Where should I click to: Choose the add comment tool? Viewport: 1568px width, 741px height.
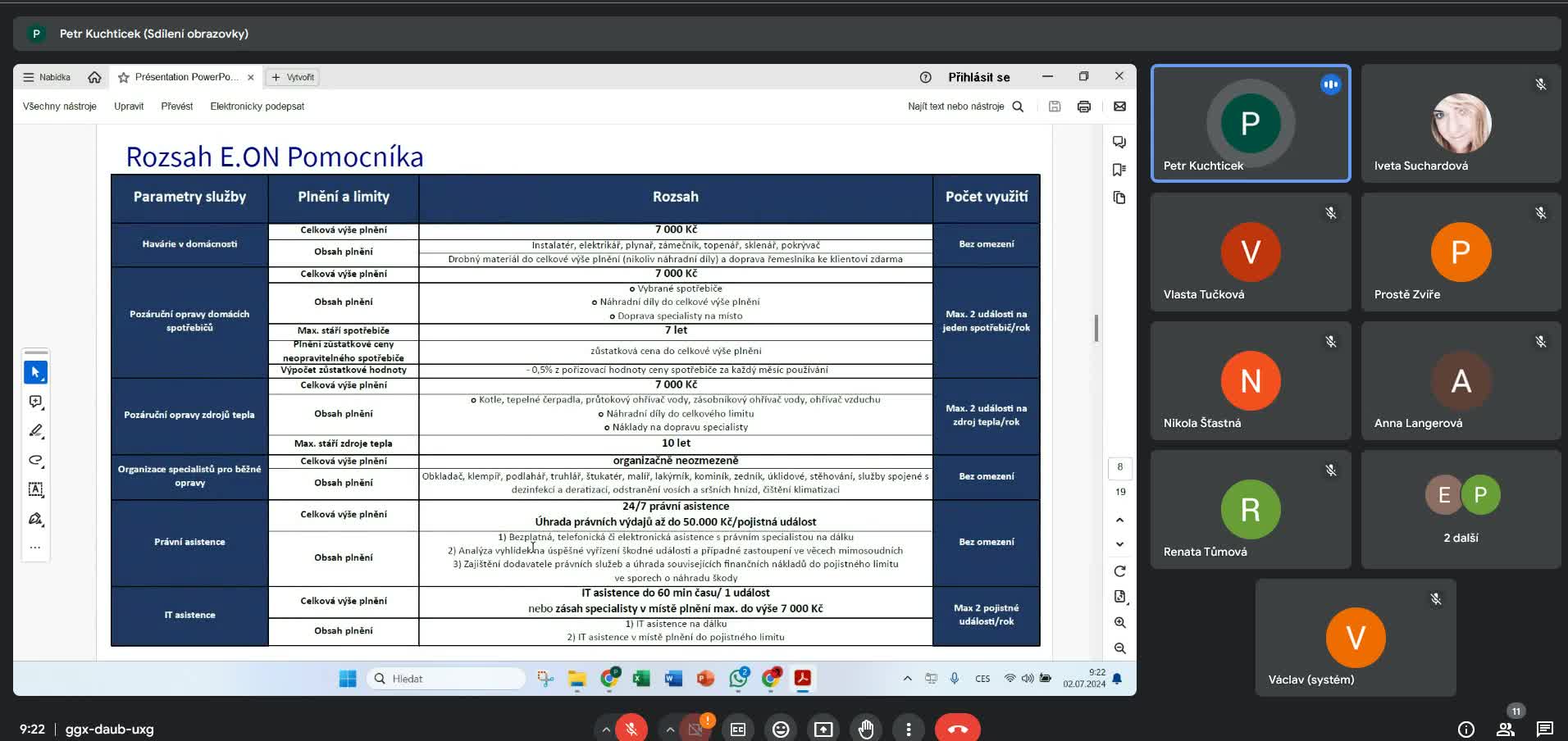[x=35, y=402]
